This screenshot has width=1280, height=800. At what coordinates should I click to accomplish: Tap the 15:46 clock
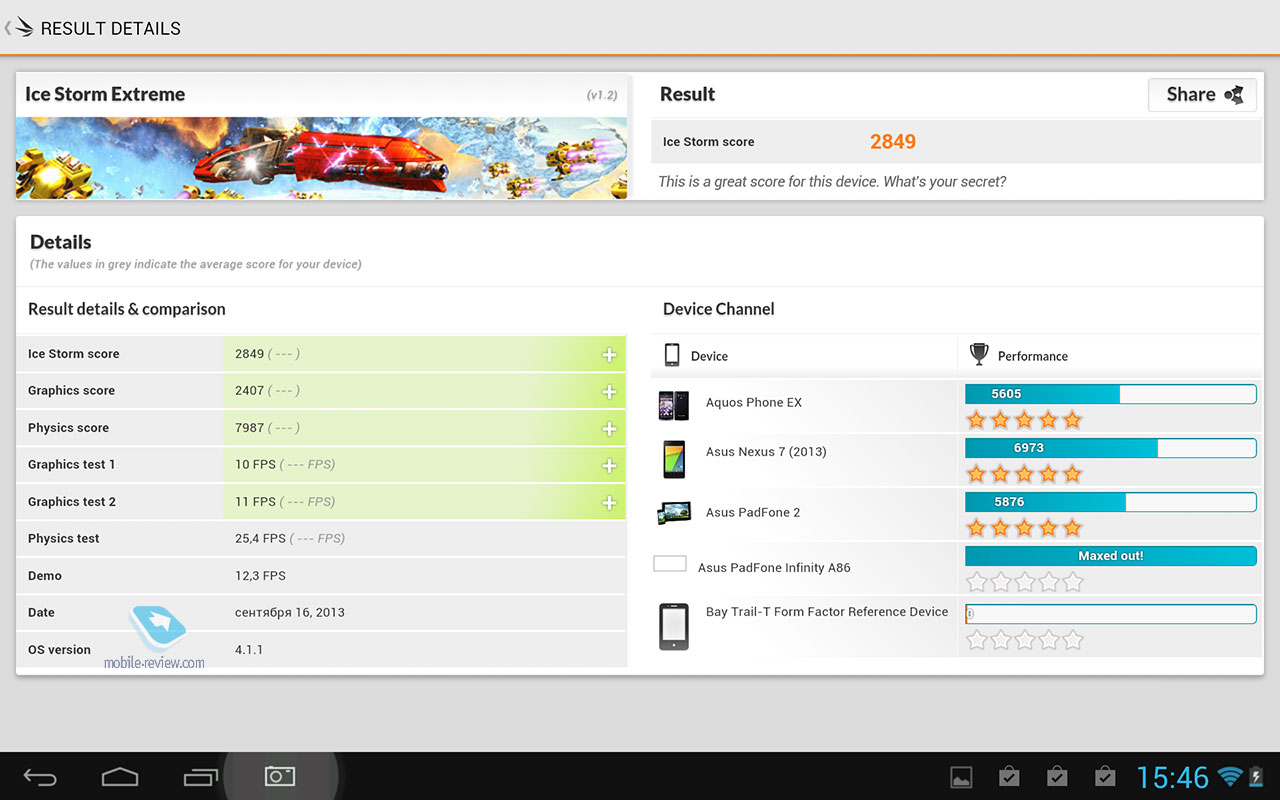tap(1173, 777)
